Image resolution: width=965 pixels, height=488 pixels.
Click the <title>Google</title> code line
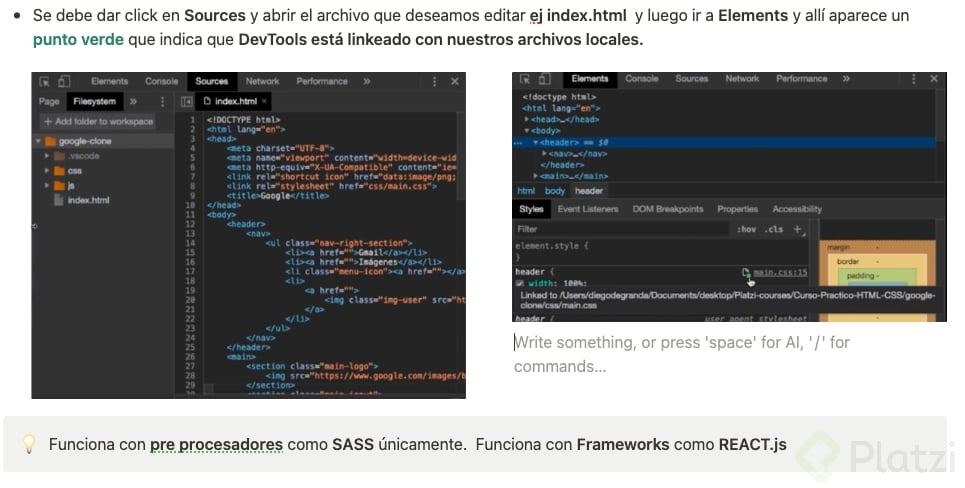[278, 196]
